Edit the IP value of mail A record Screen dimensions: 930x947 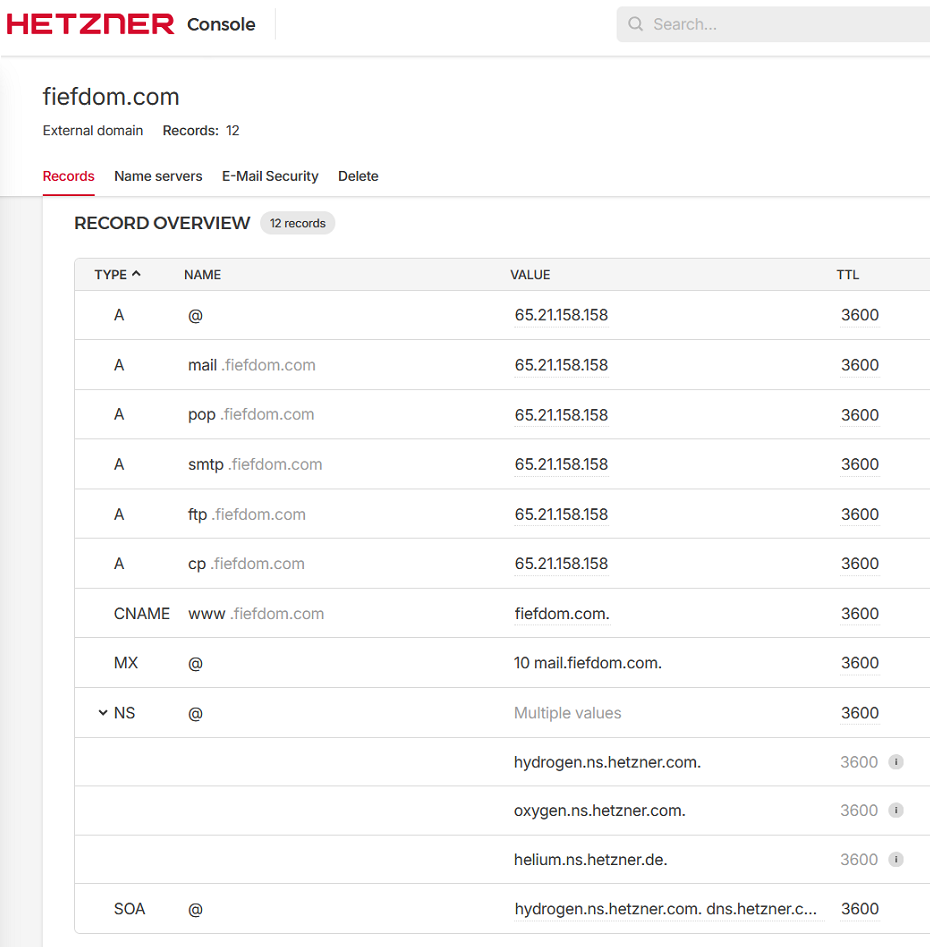click(x=561, y=365)
